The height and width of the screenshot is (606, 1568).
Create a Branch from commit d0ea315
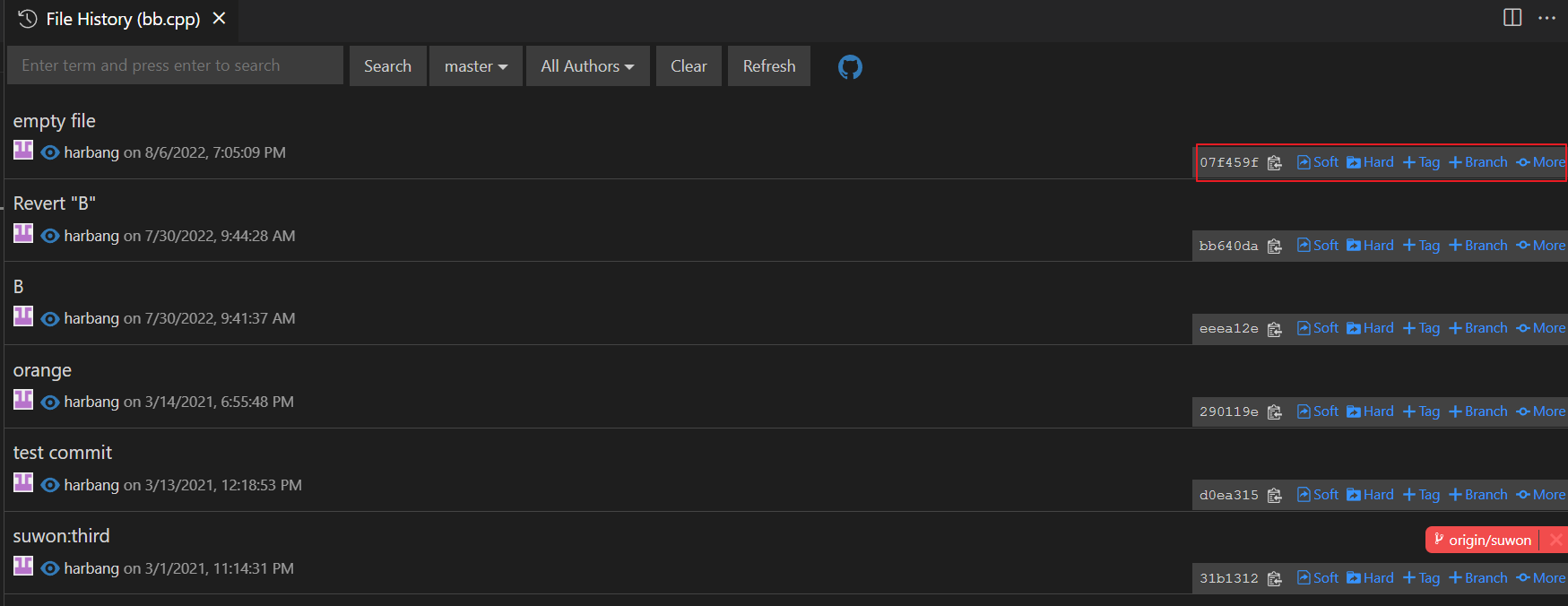point(1477,495)
